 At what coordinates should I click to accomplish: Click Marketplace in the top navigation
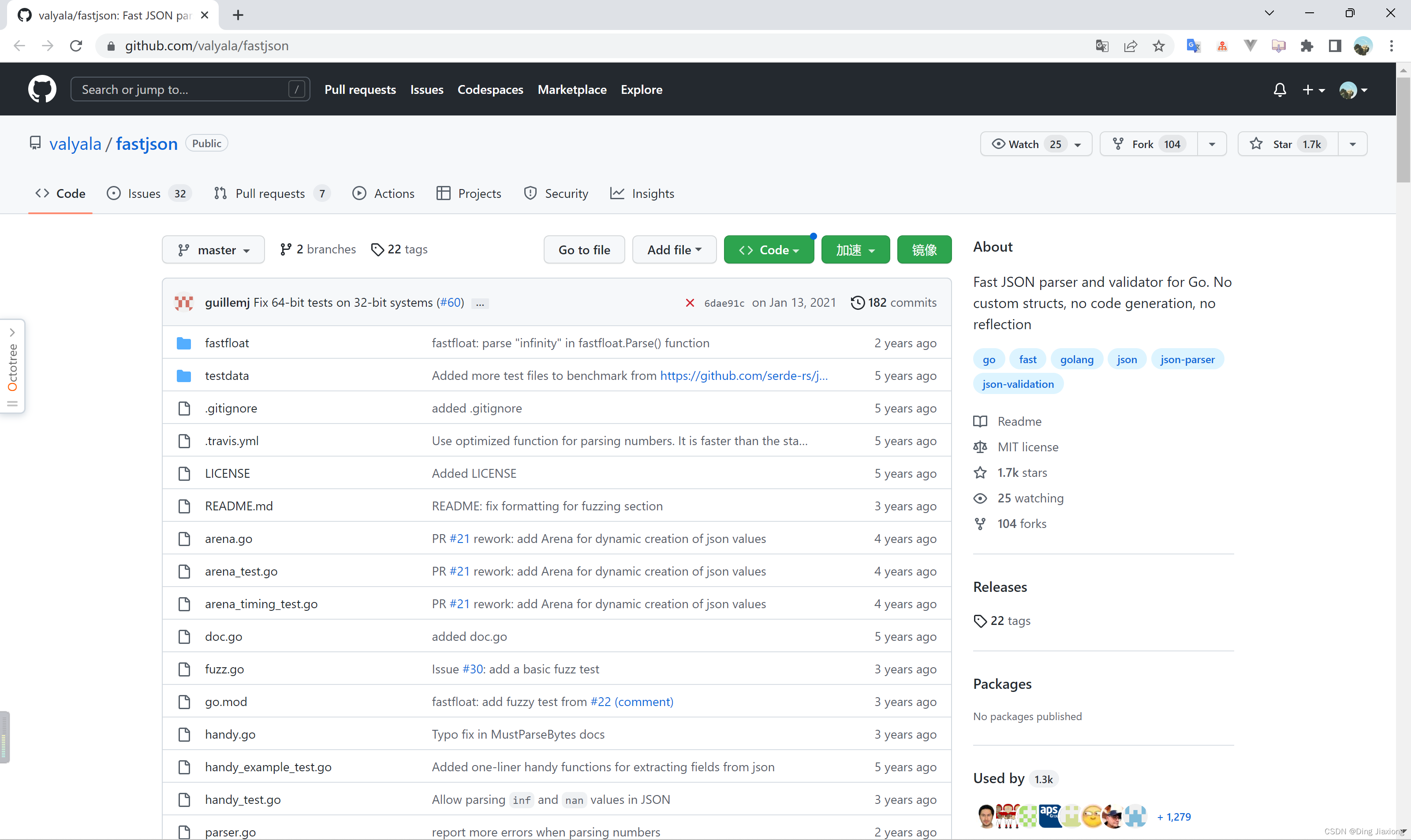pos(572,89)
